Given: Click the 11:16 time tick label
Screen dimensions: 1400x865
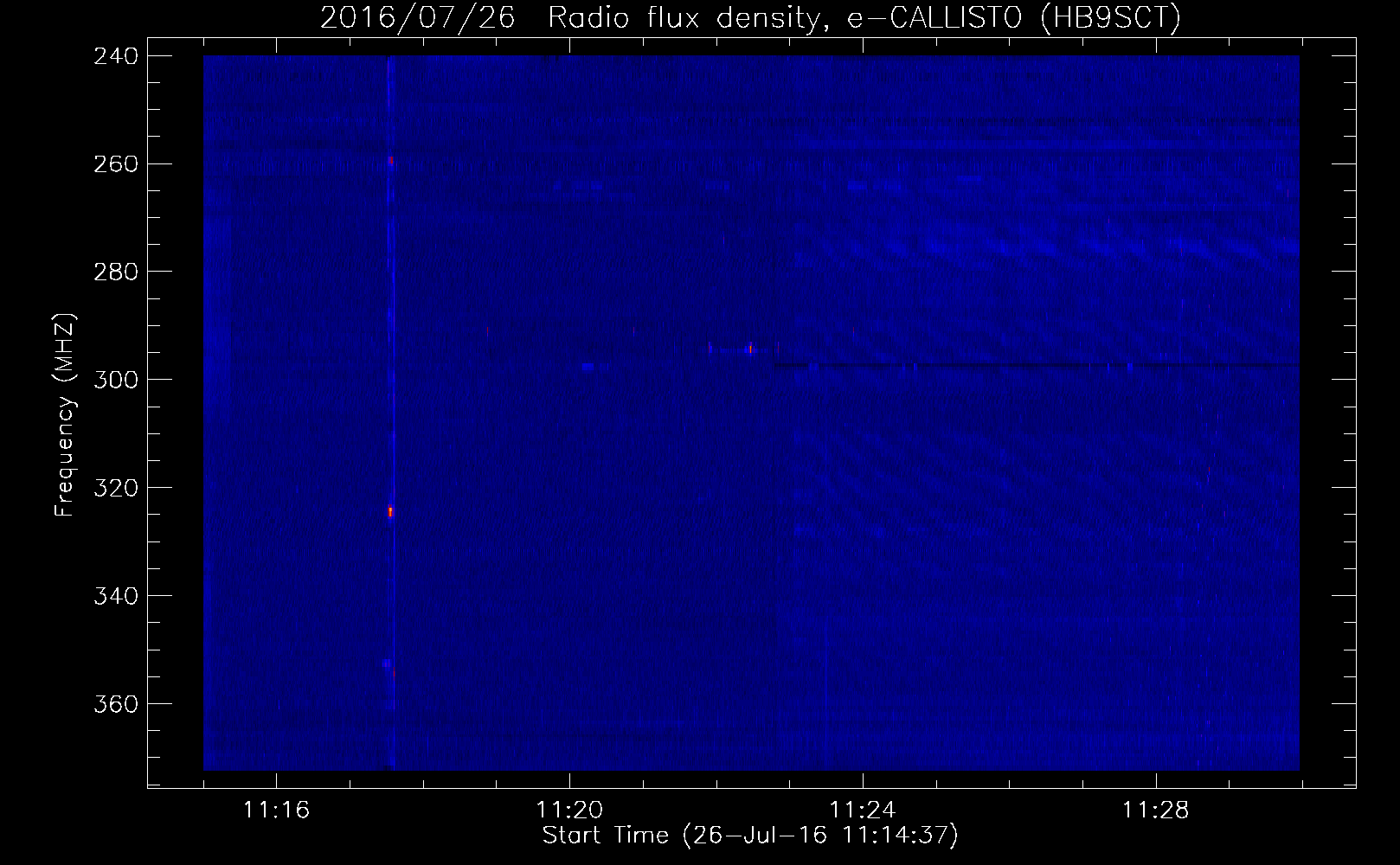Looking at the screenshot, I should (276, 811).
